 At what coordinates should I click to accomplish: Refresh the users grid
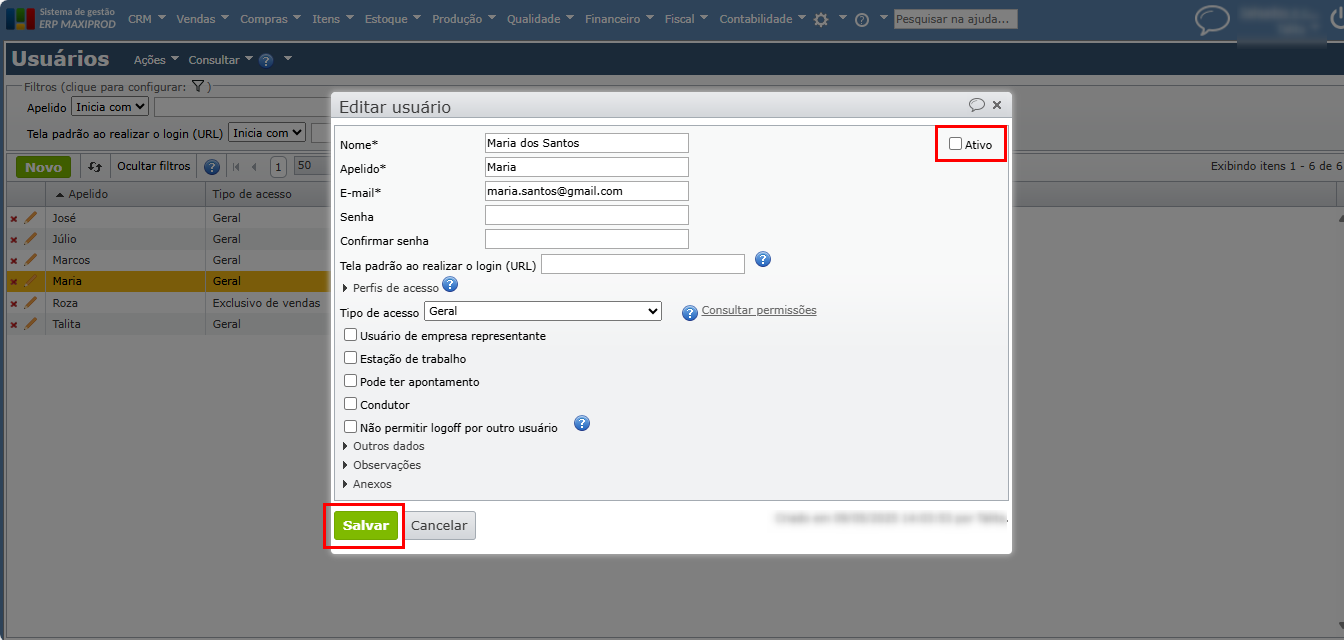pos(95,167)
